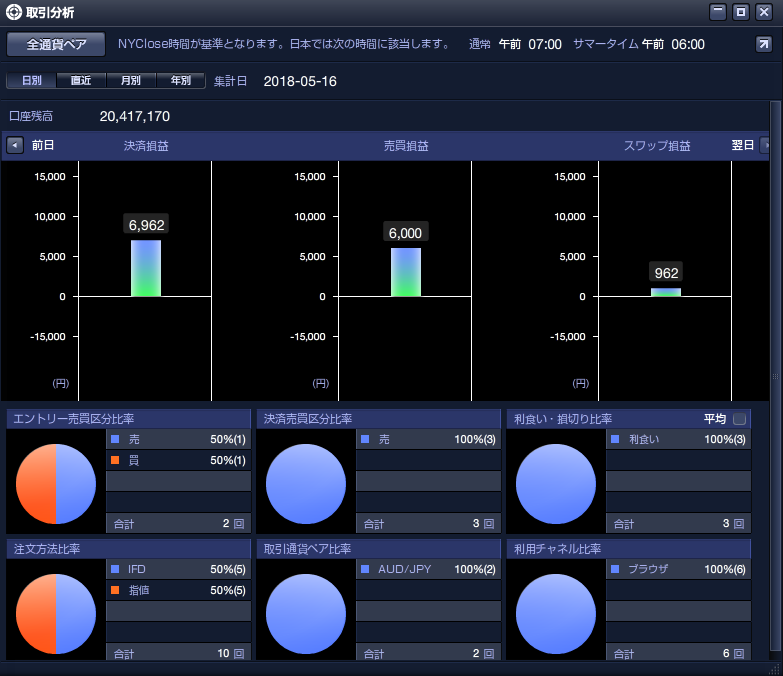Click the blue ブラウザ legend square
The image size is (783, 676).
coord(615,569)
